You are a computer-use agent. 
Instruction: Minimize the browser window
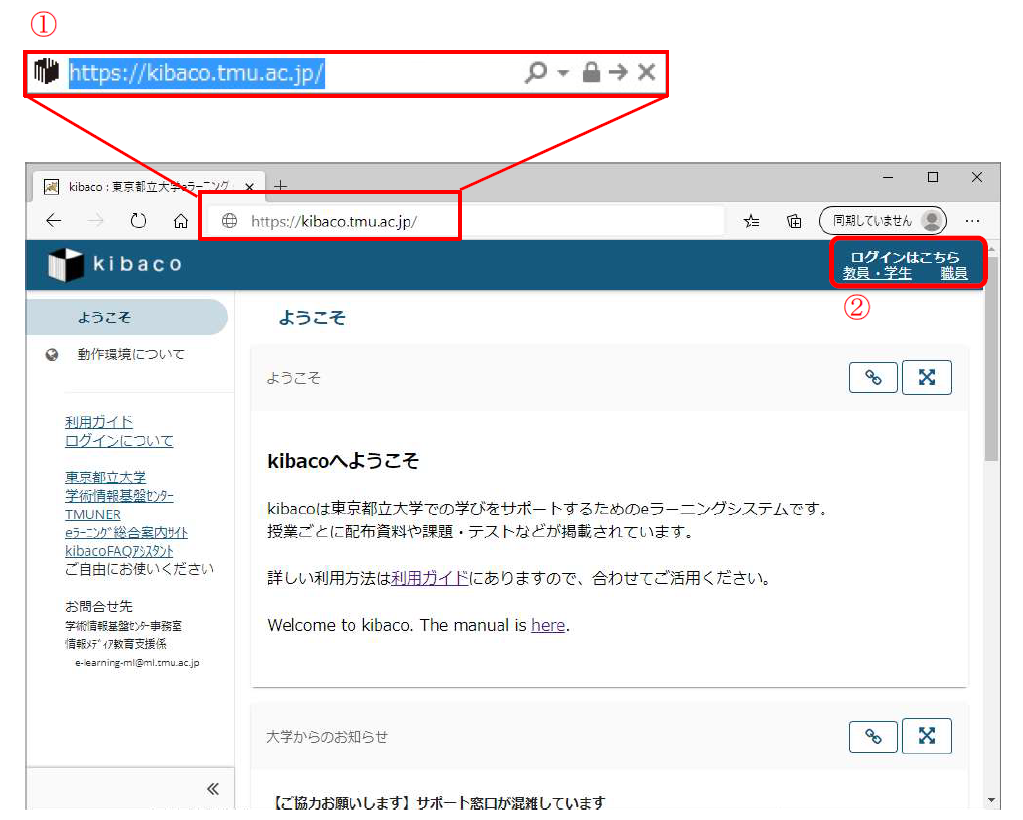pos(887,177)
